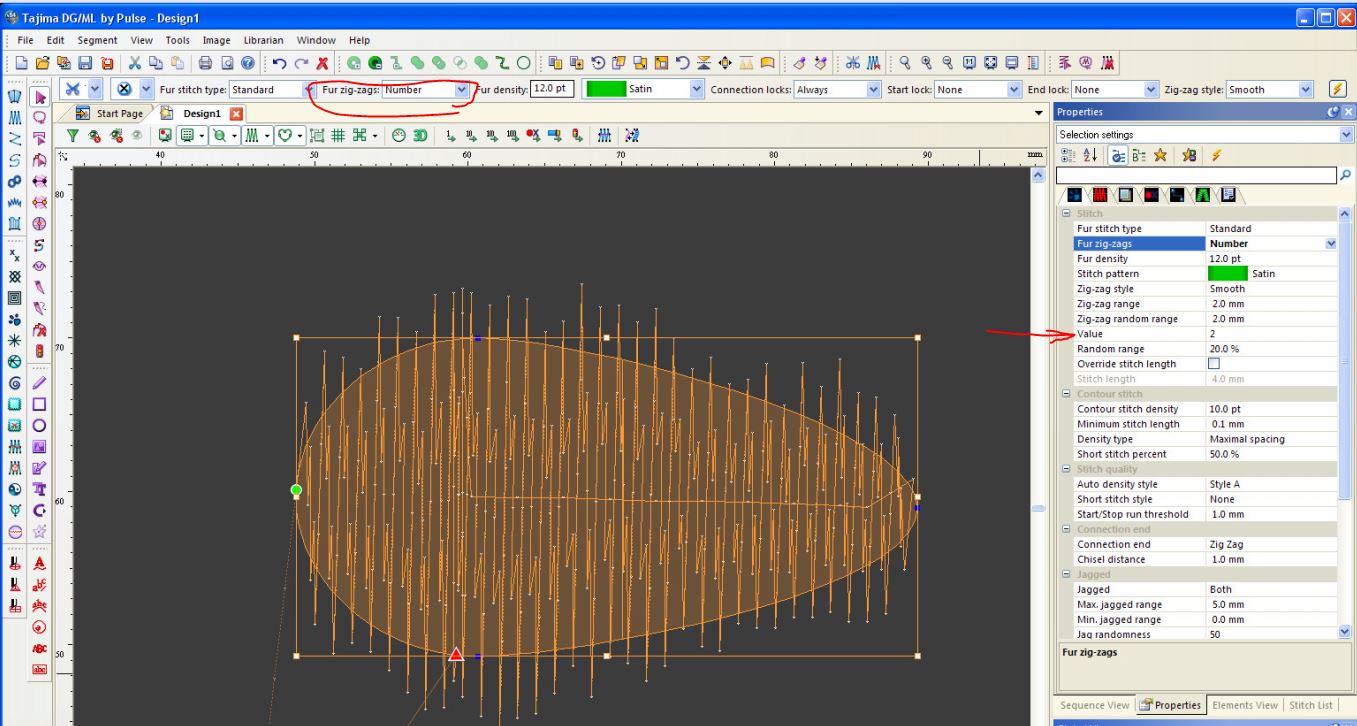
Task: Open the File menu
Action: coord(27,40)
